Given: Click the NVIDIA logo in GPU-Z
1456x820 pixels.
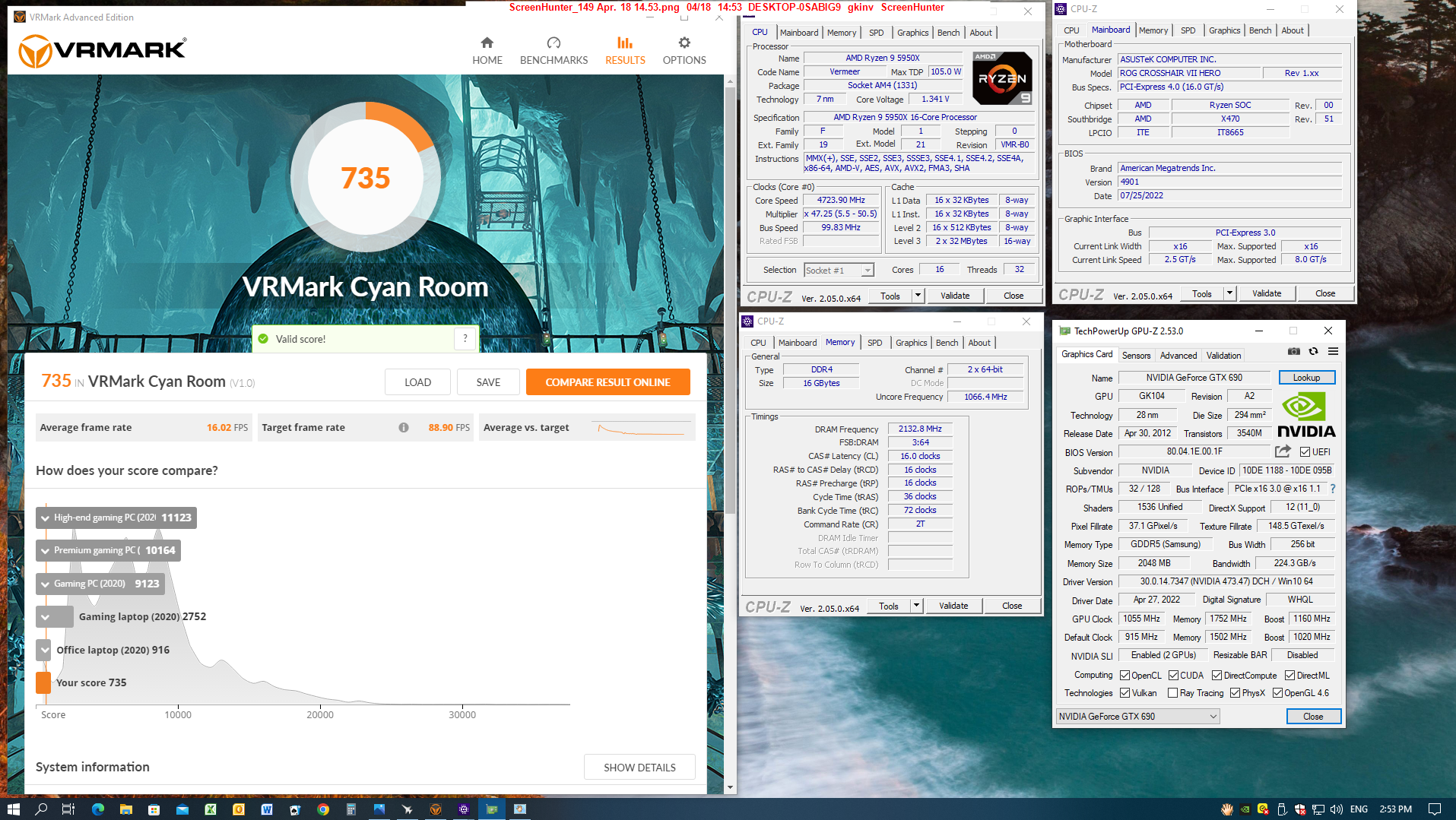Looking at the screenshot, I should [x=1305, y=415].
